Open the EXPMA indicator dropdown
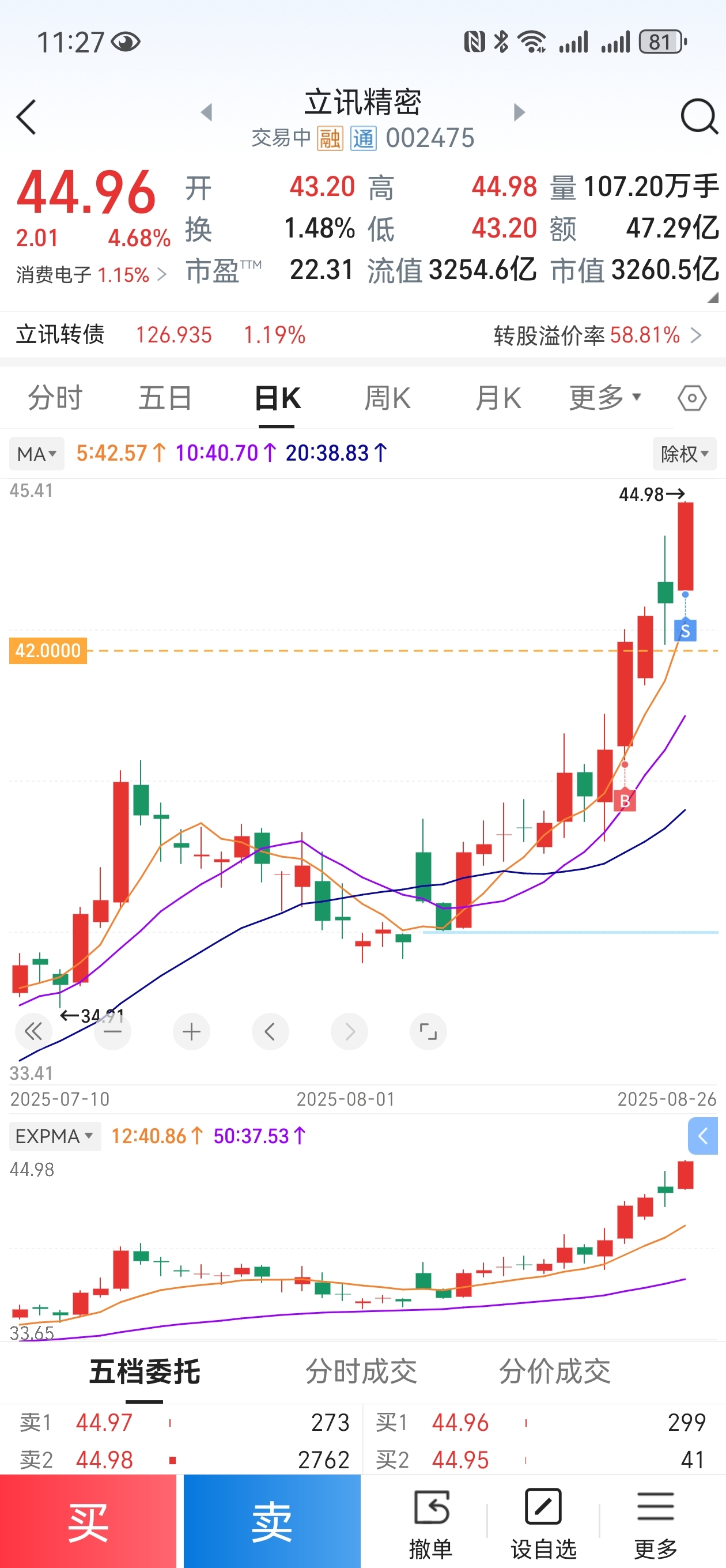This screenshot has width=726, height=1568. tap(55, 1136)
